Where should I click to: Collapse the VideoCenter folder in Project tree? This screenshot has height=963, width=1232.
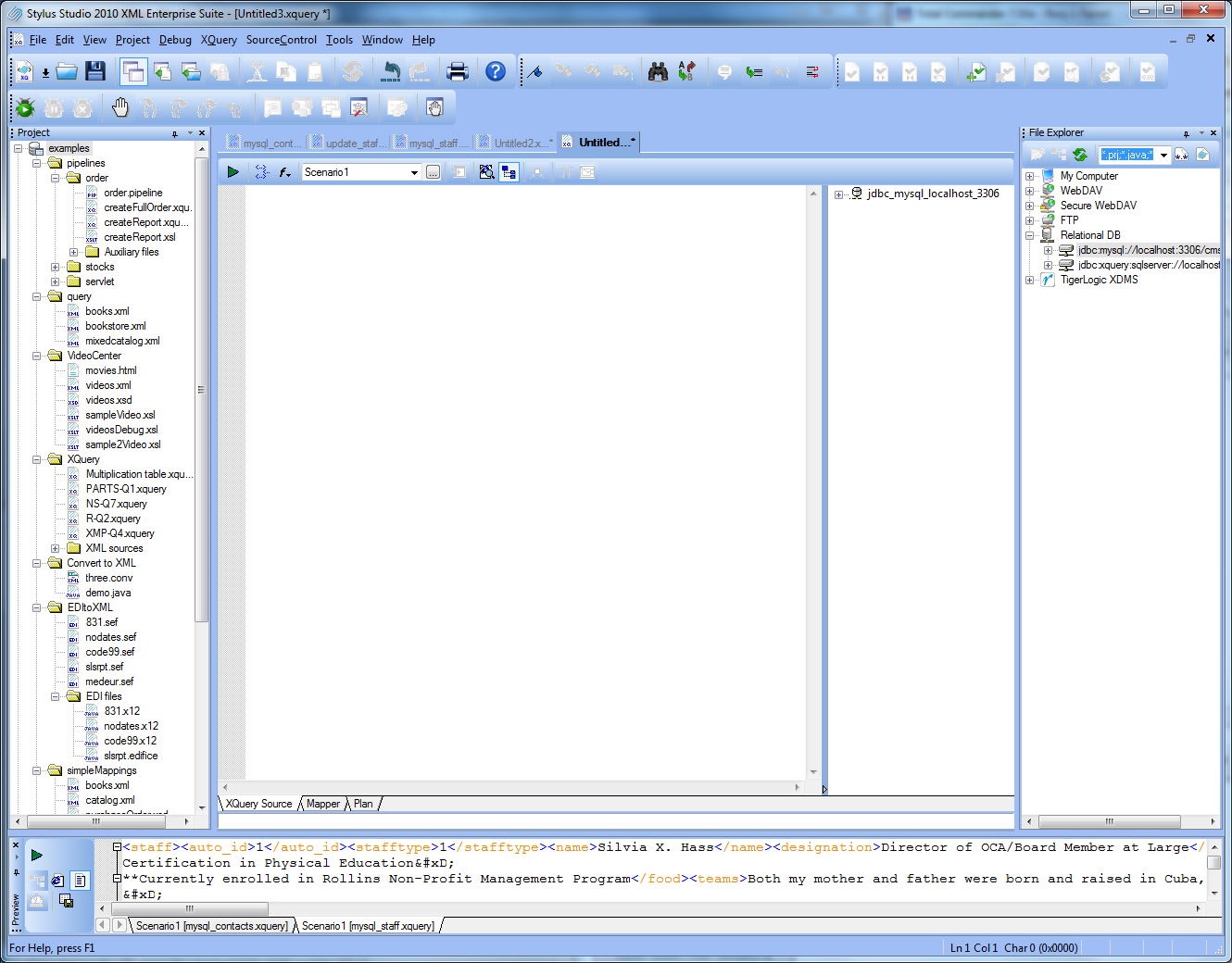[37, 356]
